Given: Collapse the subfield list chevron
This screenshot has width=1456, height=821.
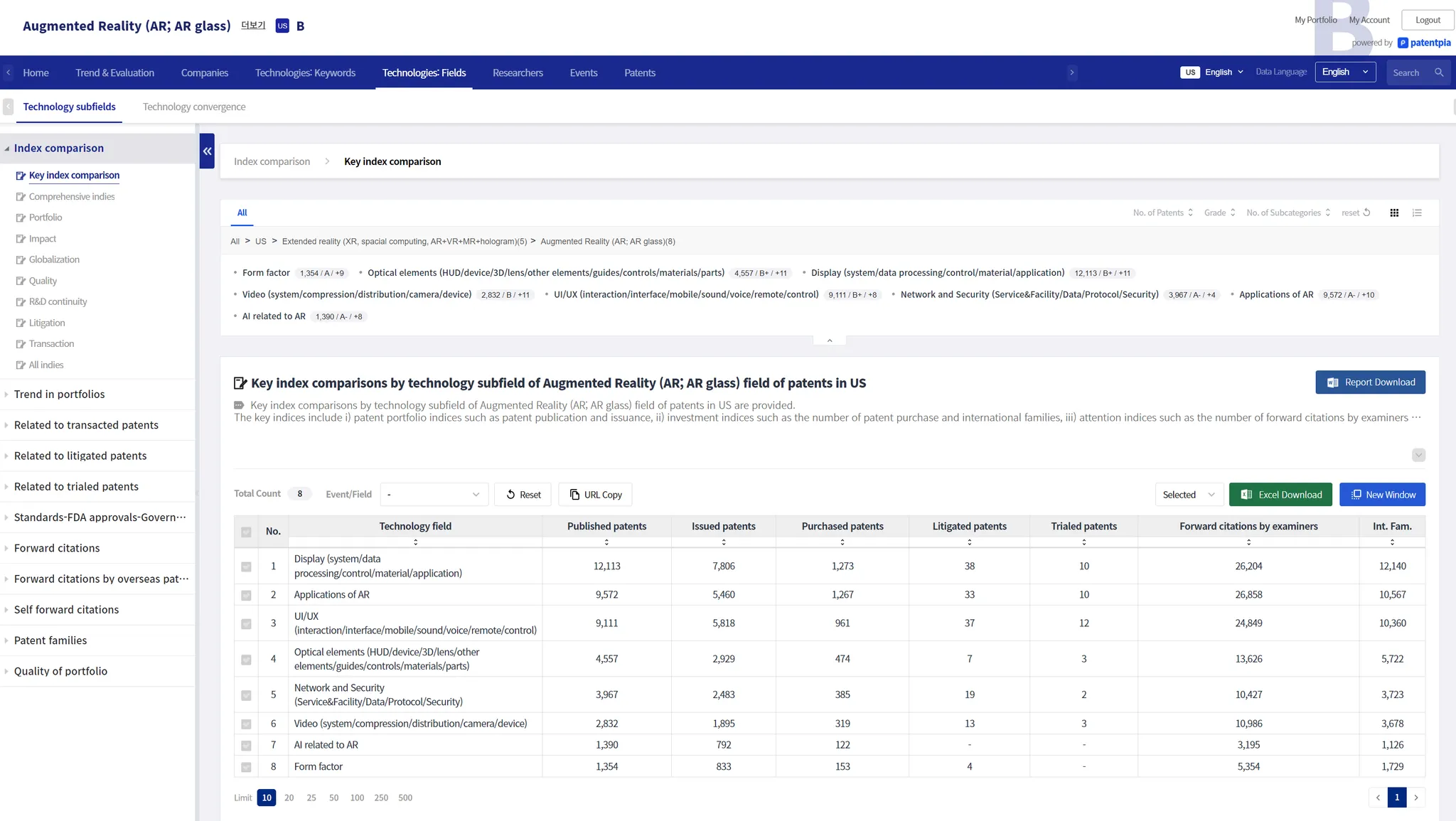Looking at the screenshot, I should click(829, 340).
